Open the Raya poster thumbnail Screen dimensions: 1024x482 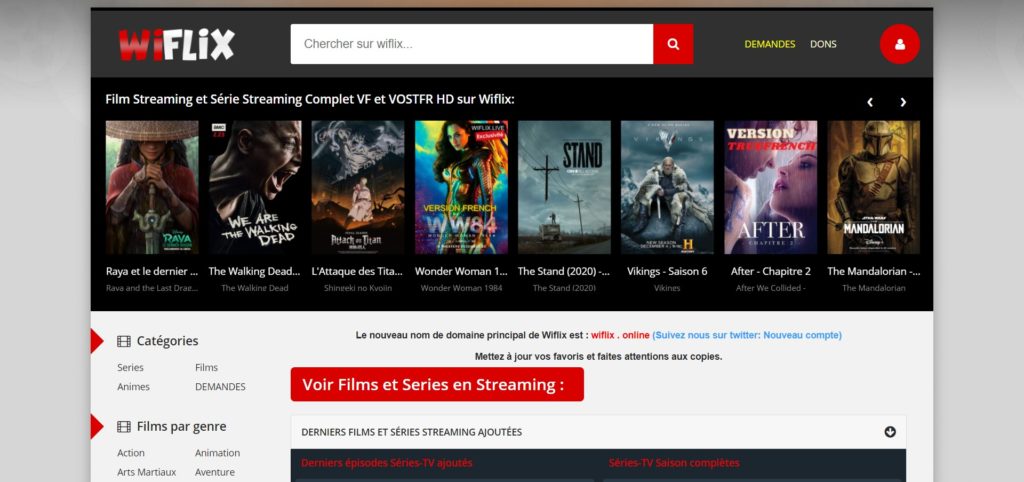click(x=152, y=187)
